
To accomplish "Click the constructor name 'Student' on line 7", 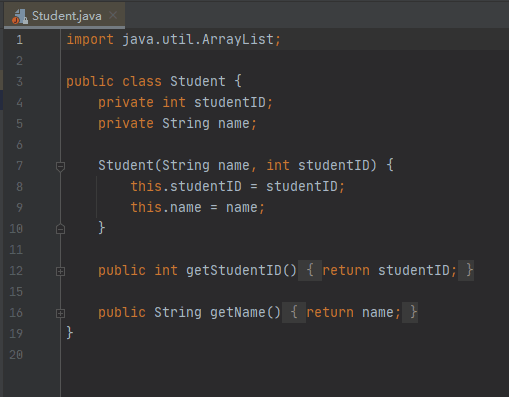I will tap(126, 166).
